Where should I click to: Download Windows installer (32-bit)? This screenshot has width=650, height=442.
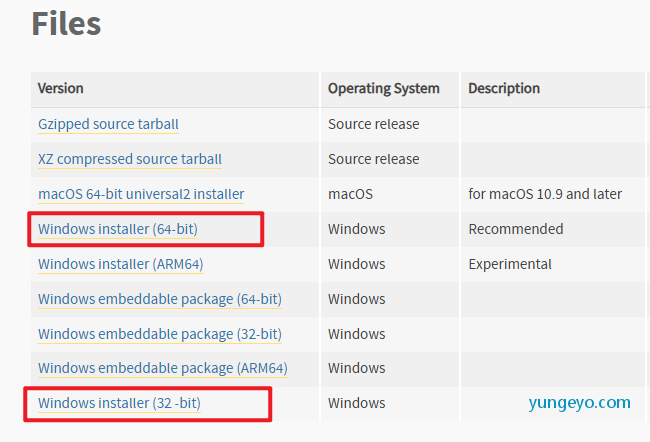119,403
